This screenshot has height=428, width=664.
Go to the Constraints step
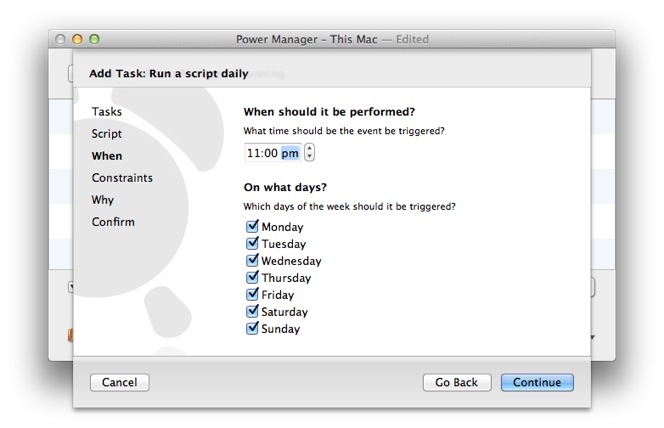[122, 178]
